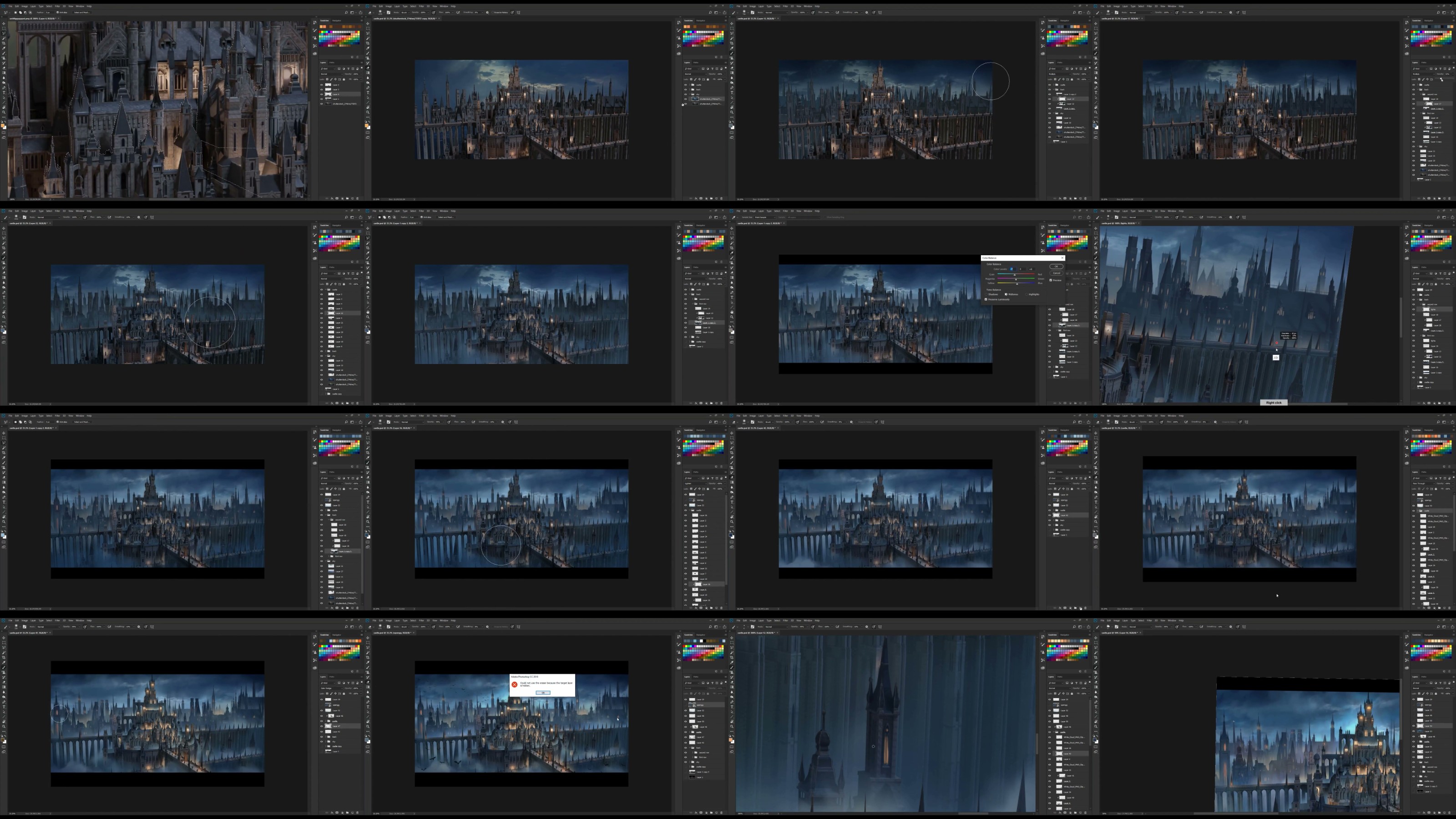Select Magic Wand tool in the Color Balance window

coord(732,243)
